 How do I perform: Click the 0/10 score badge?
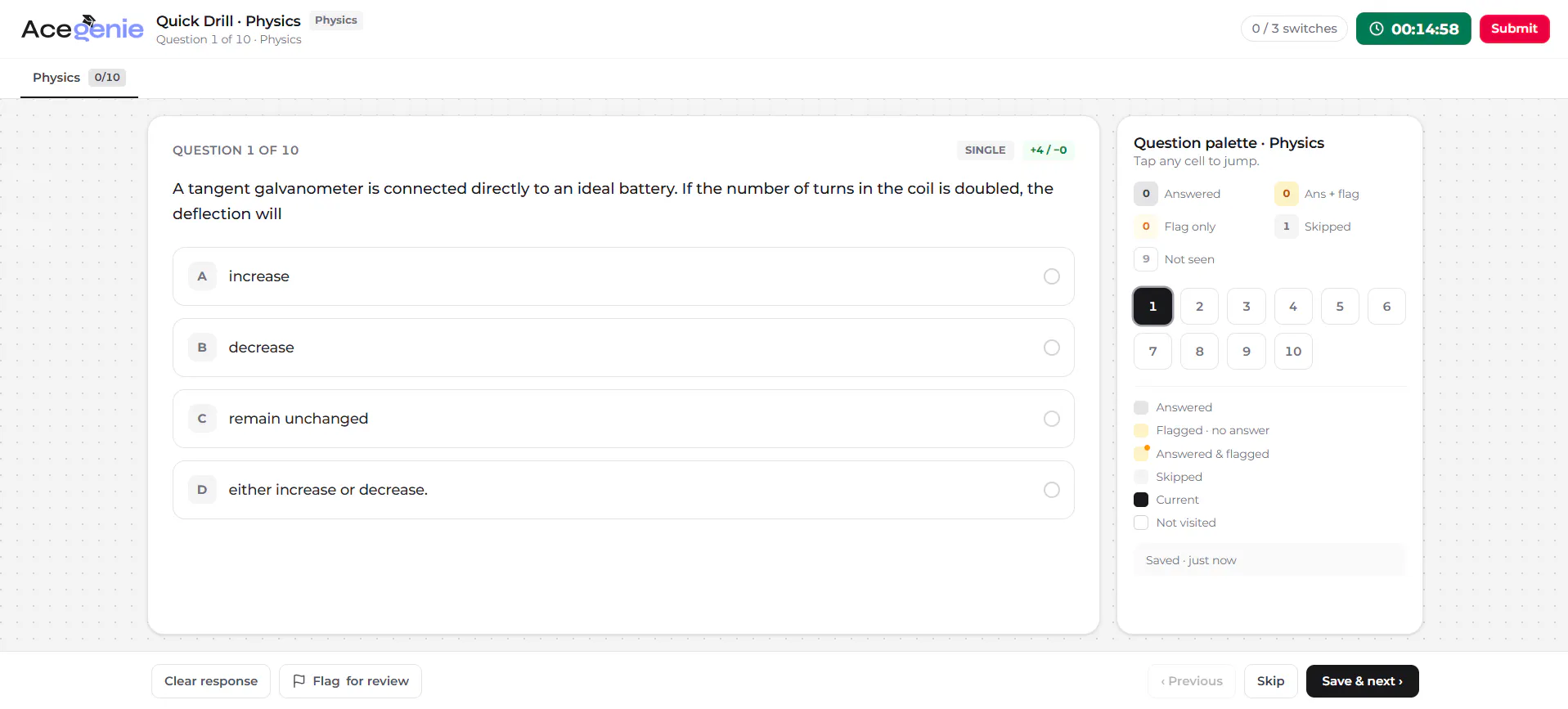click(x=107, y=78)
